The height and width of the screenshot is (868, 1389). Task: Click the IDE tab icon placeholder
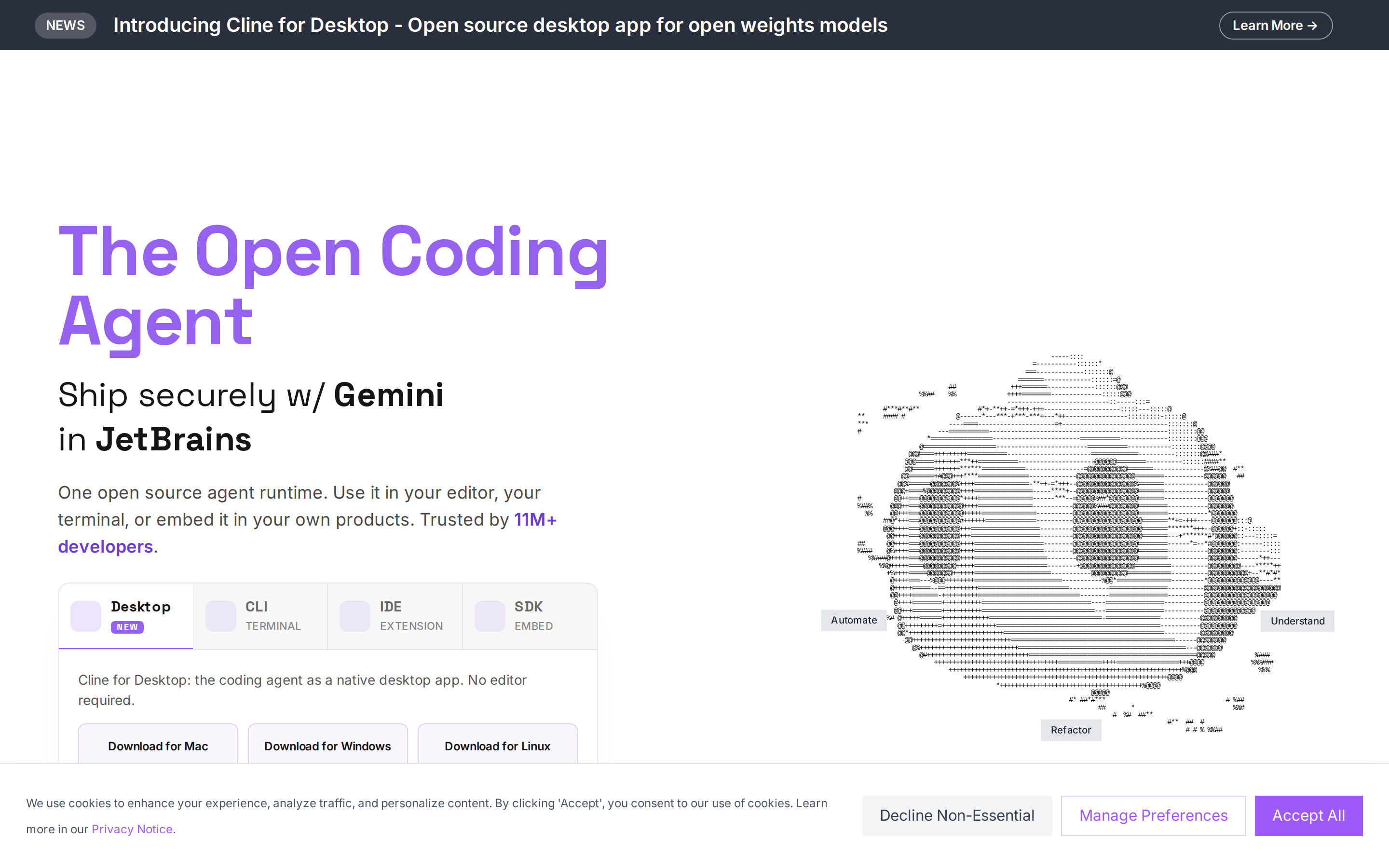pyautogui.click(x=354, y=616)
